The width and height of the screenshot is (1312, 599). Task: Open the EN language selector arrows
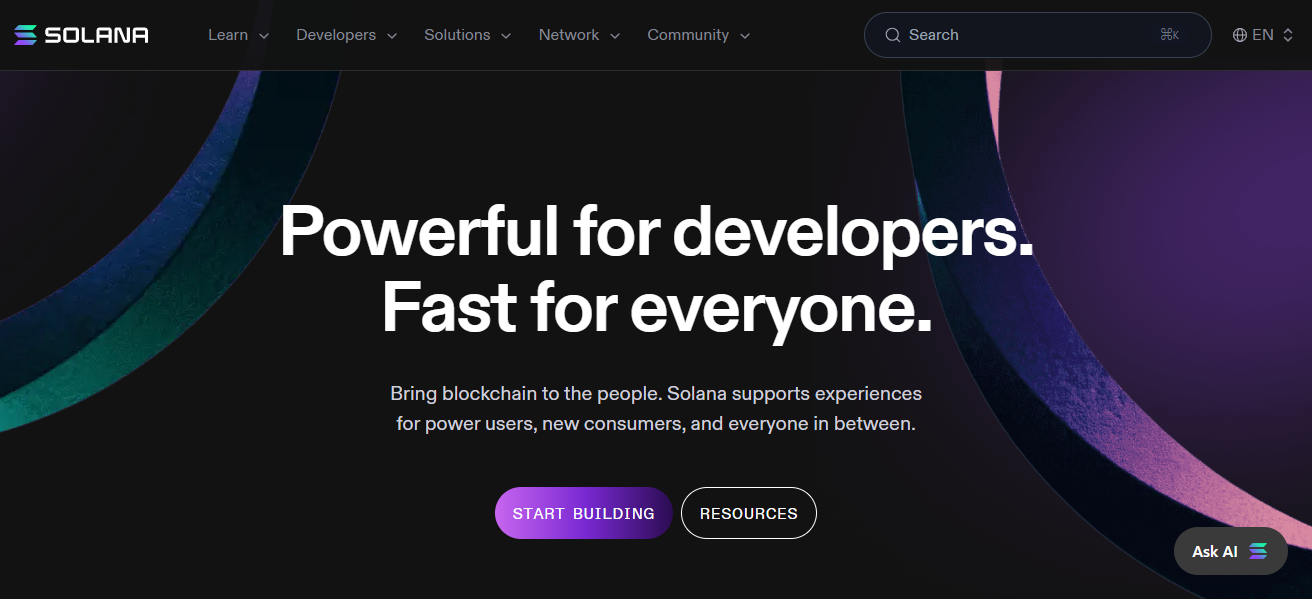[x=1288, y=35]
